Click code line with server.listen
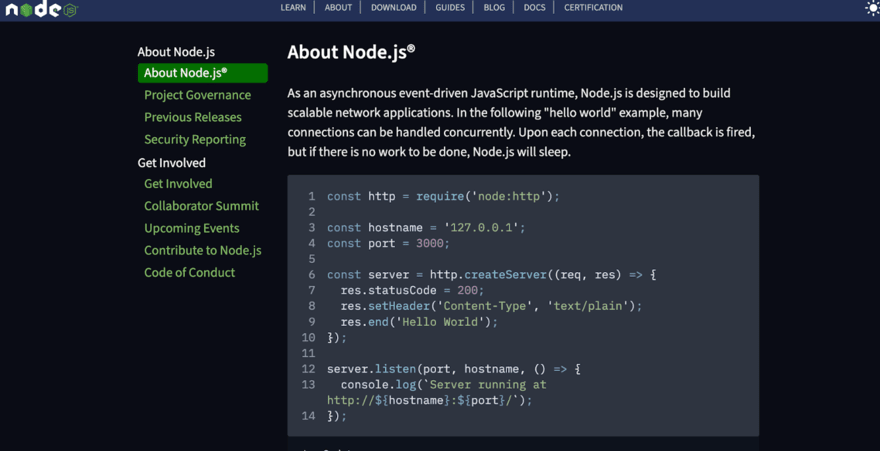Image resolution: width=880 pixels, height=451 pixels. tap(454, 369)
